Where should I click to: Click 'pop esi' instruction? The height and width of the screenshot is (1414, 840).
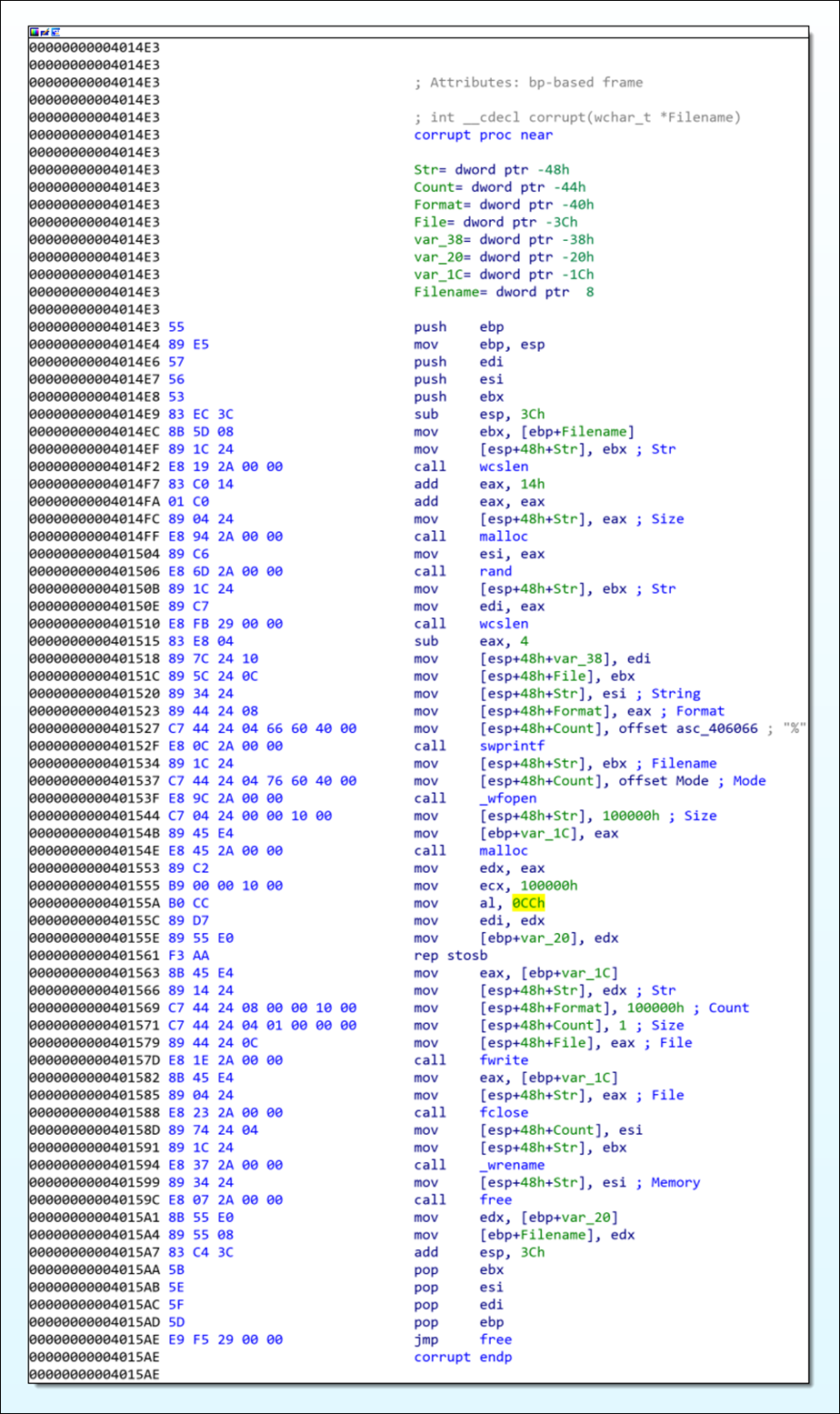coord(459,1288)
